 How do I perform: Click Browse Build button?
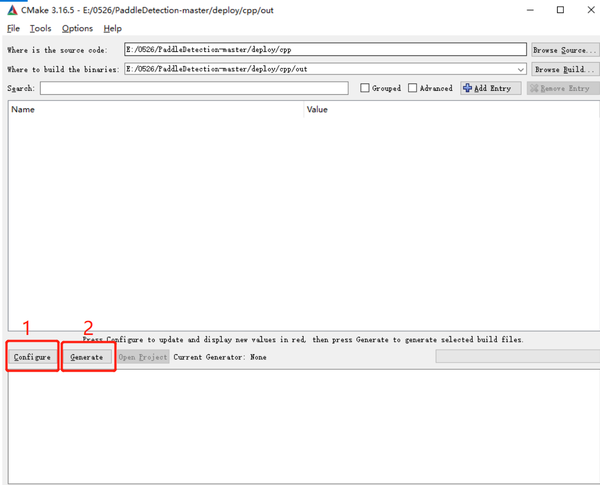point(565,70)
